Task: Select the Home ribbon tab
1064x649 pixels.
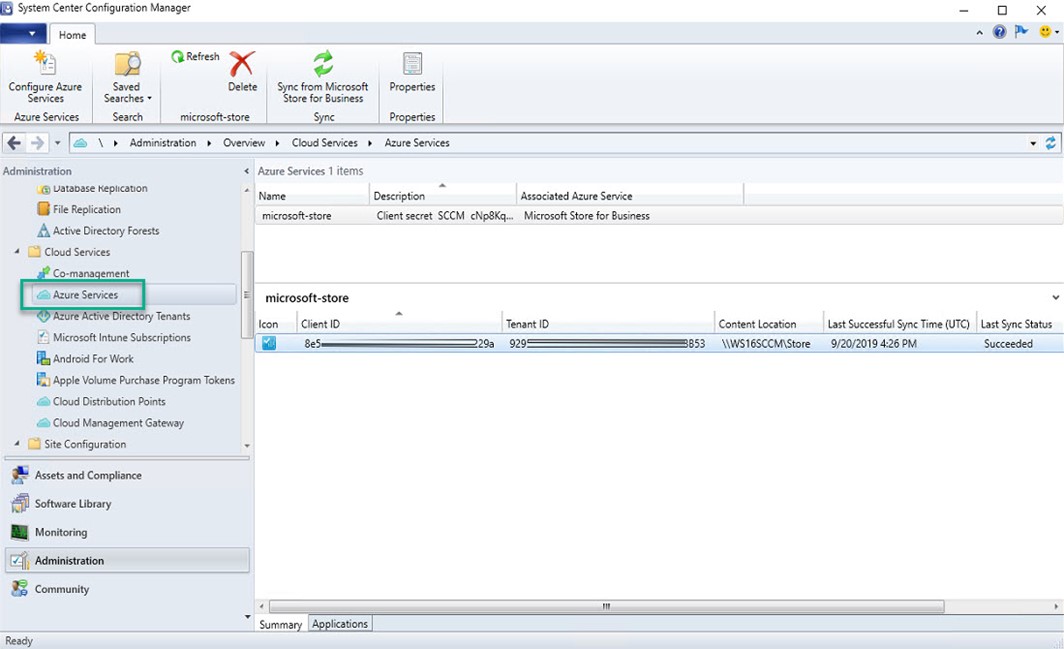Action: pos(72,35)
